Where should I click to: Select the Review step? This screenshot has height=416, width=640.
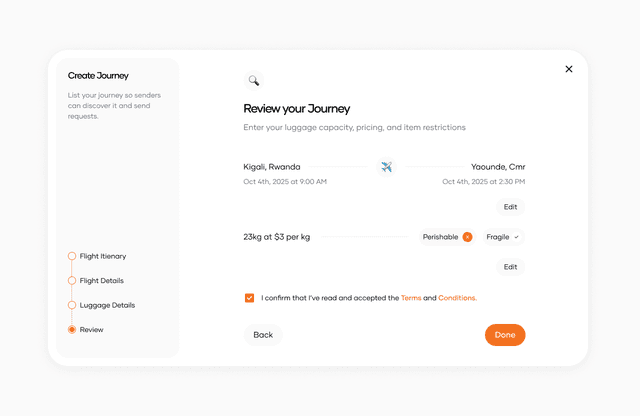pyautogui.click(x=91, y=329)
